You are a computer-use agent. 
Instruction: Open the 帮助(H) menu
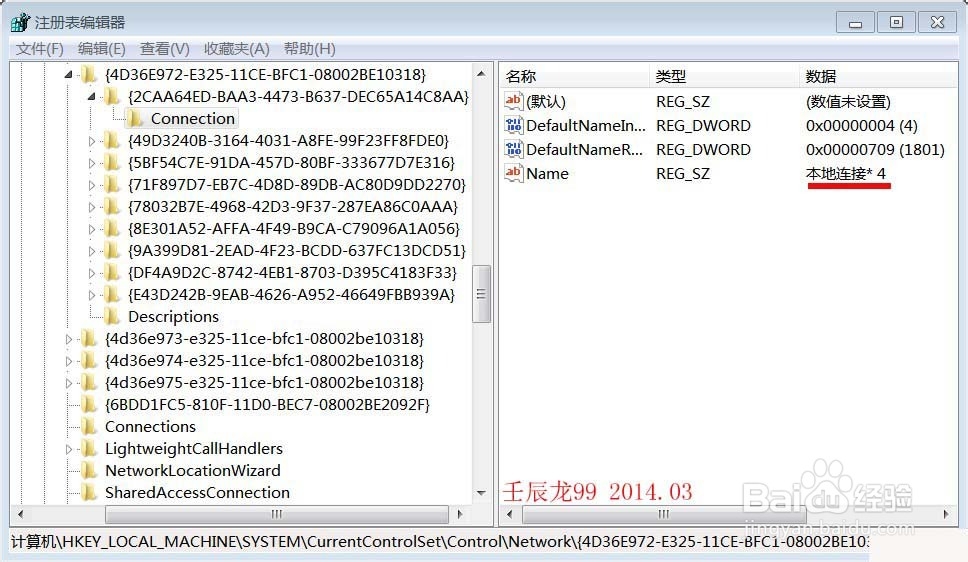(309, 49)
